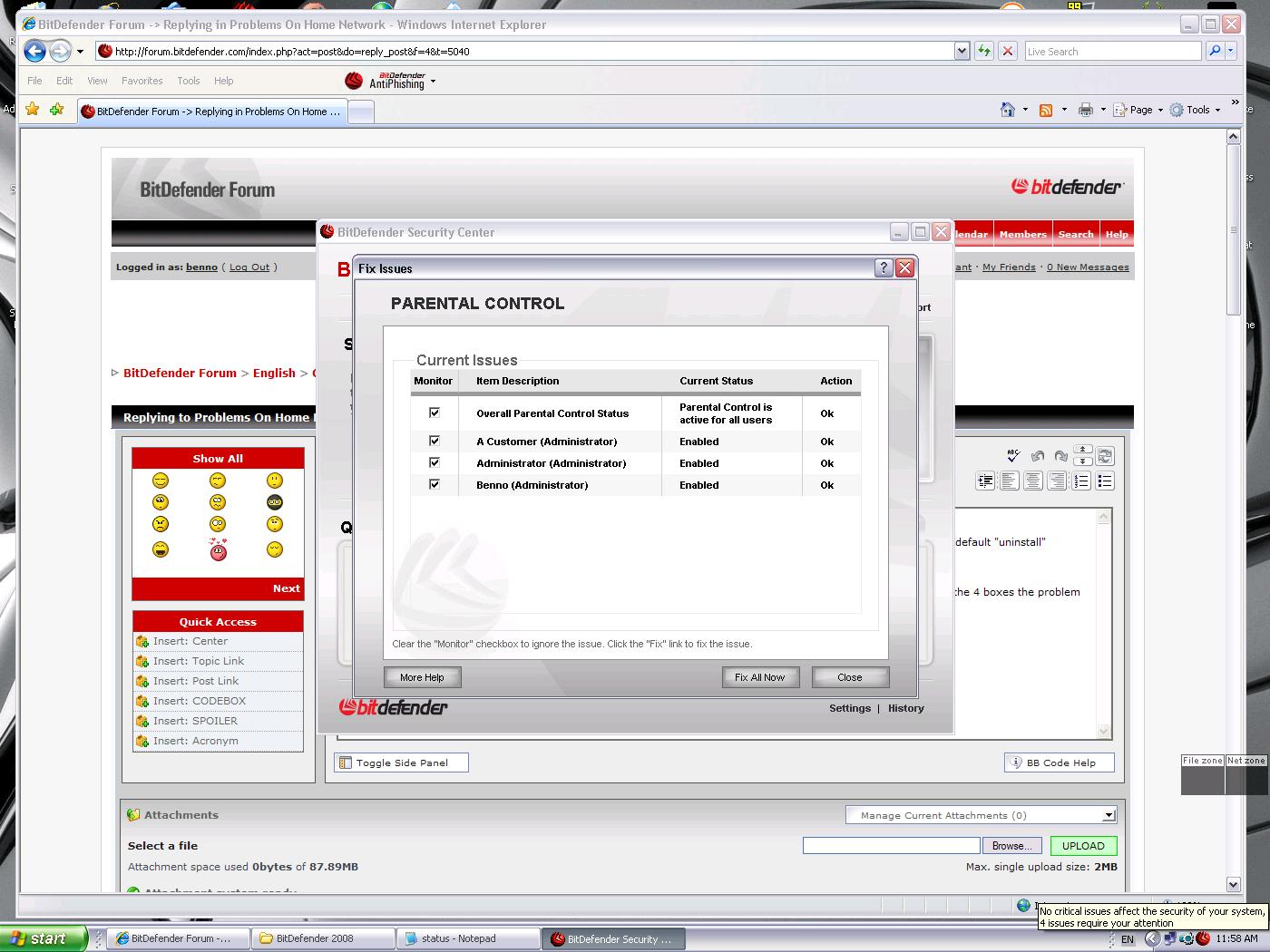Image resolution: width=1270 pixels, height=952 pixels.
Task: Click the redo arrow in post editor
Action: pos(1060,456)
